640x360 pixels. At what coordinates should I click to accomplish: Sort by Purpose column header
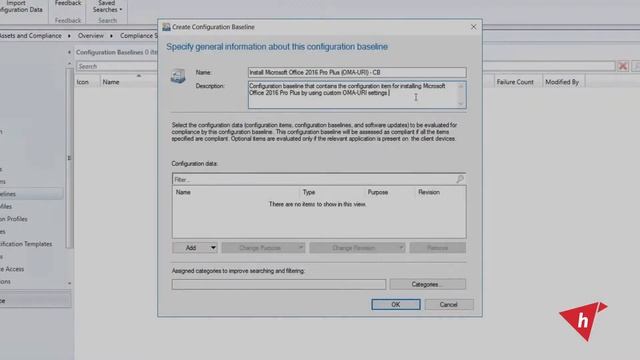[378, 192]
